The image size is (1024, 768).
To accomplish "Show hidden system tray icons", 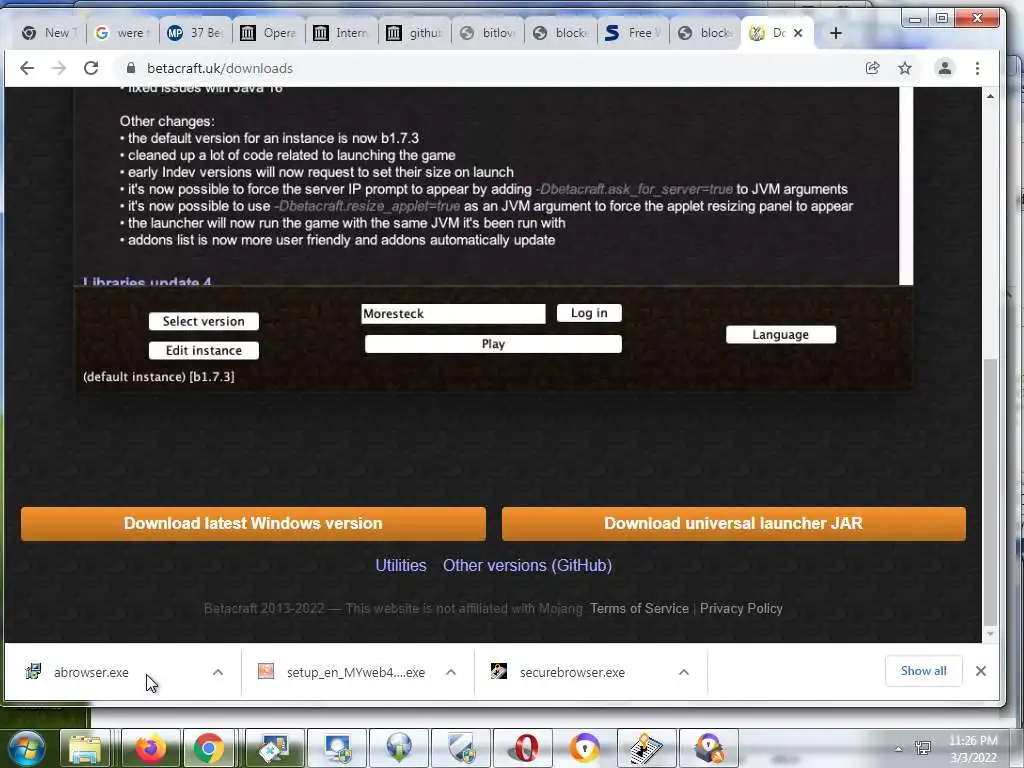I will click(x=899, y=749).
